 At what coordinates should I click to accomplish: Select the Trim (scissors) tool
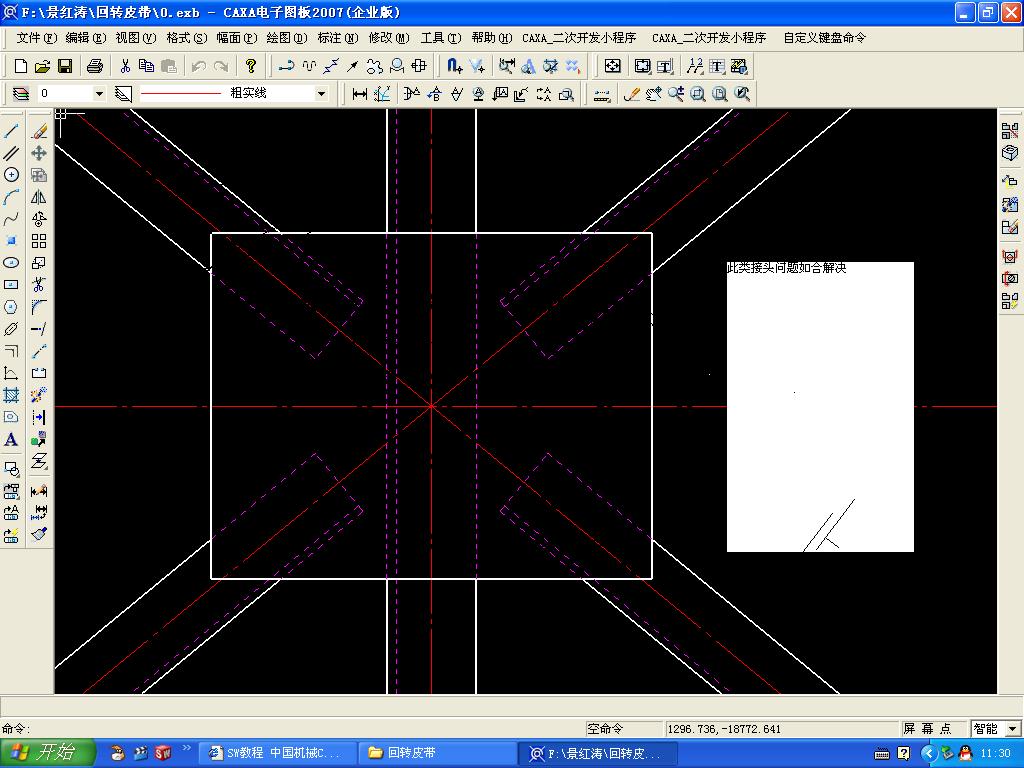pos(39,285)
